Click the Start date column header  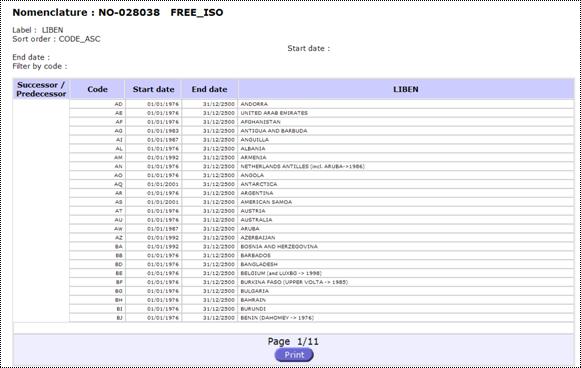tap(153, 89)
